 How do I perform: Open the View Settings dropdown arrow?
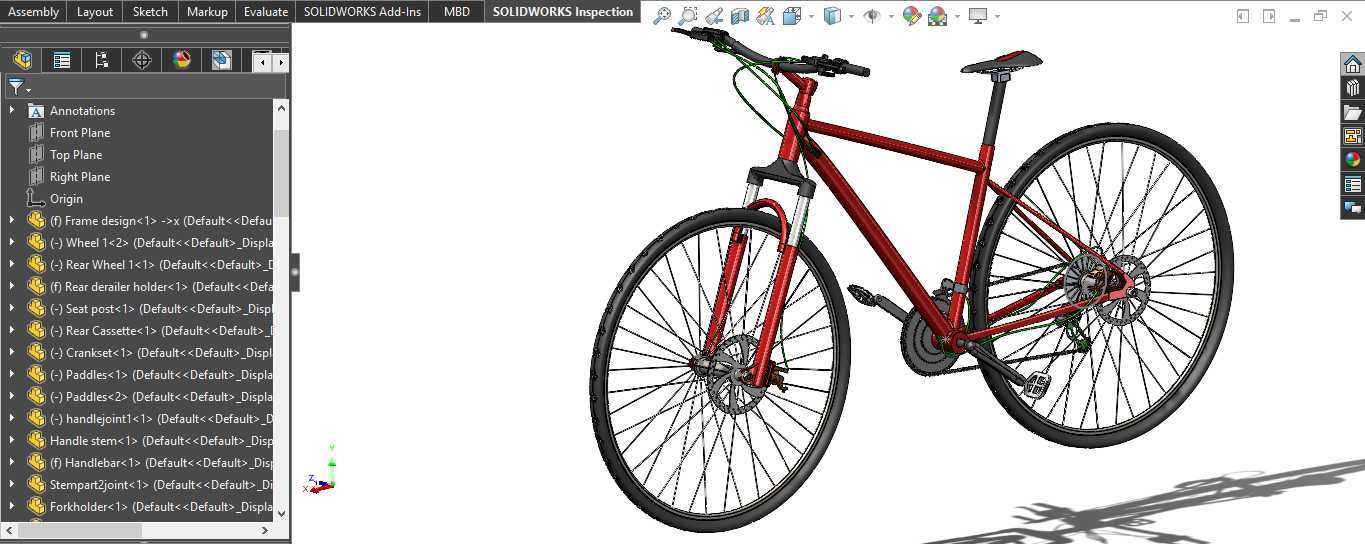pos(997,16)
